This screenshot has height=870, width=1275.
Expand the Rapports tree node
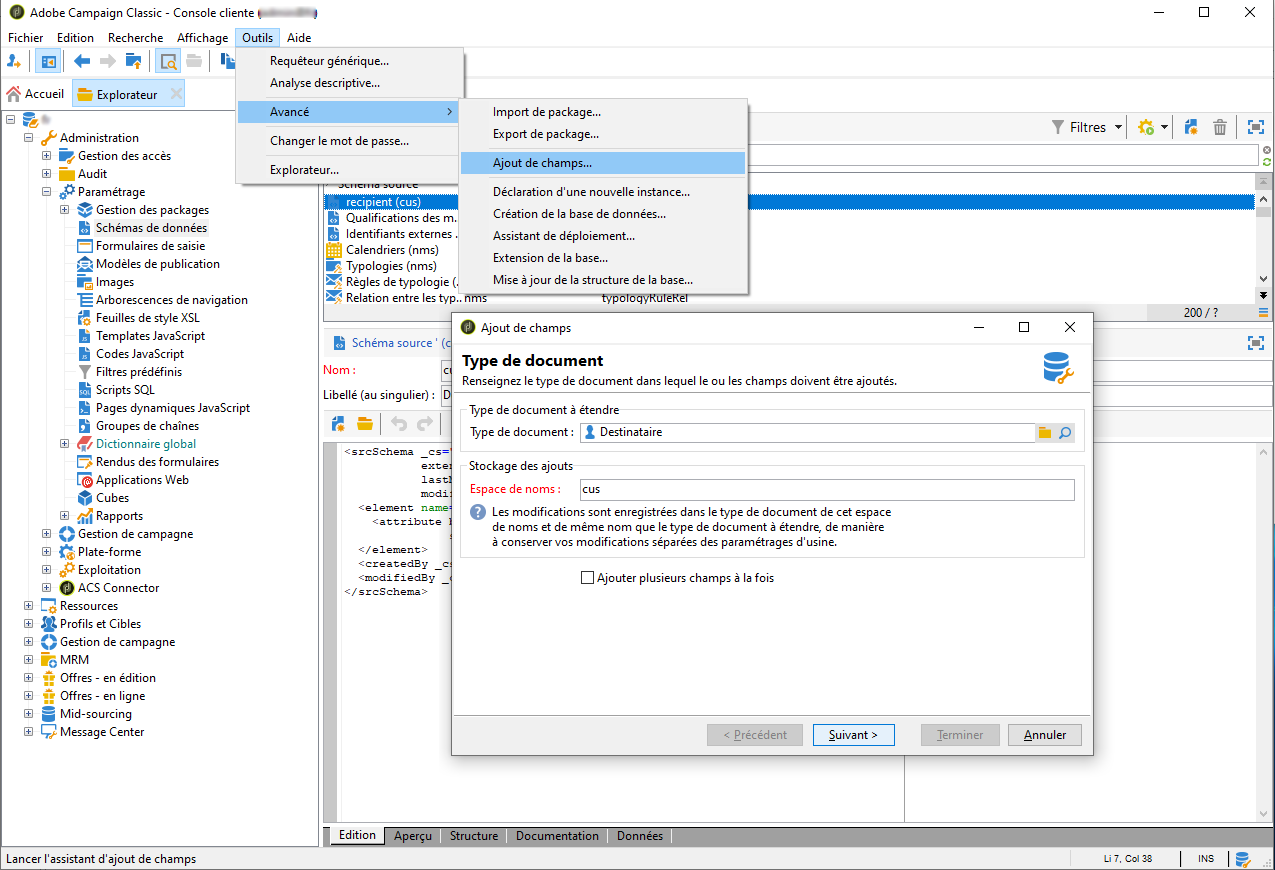65,516
